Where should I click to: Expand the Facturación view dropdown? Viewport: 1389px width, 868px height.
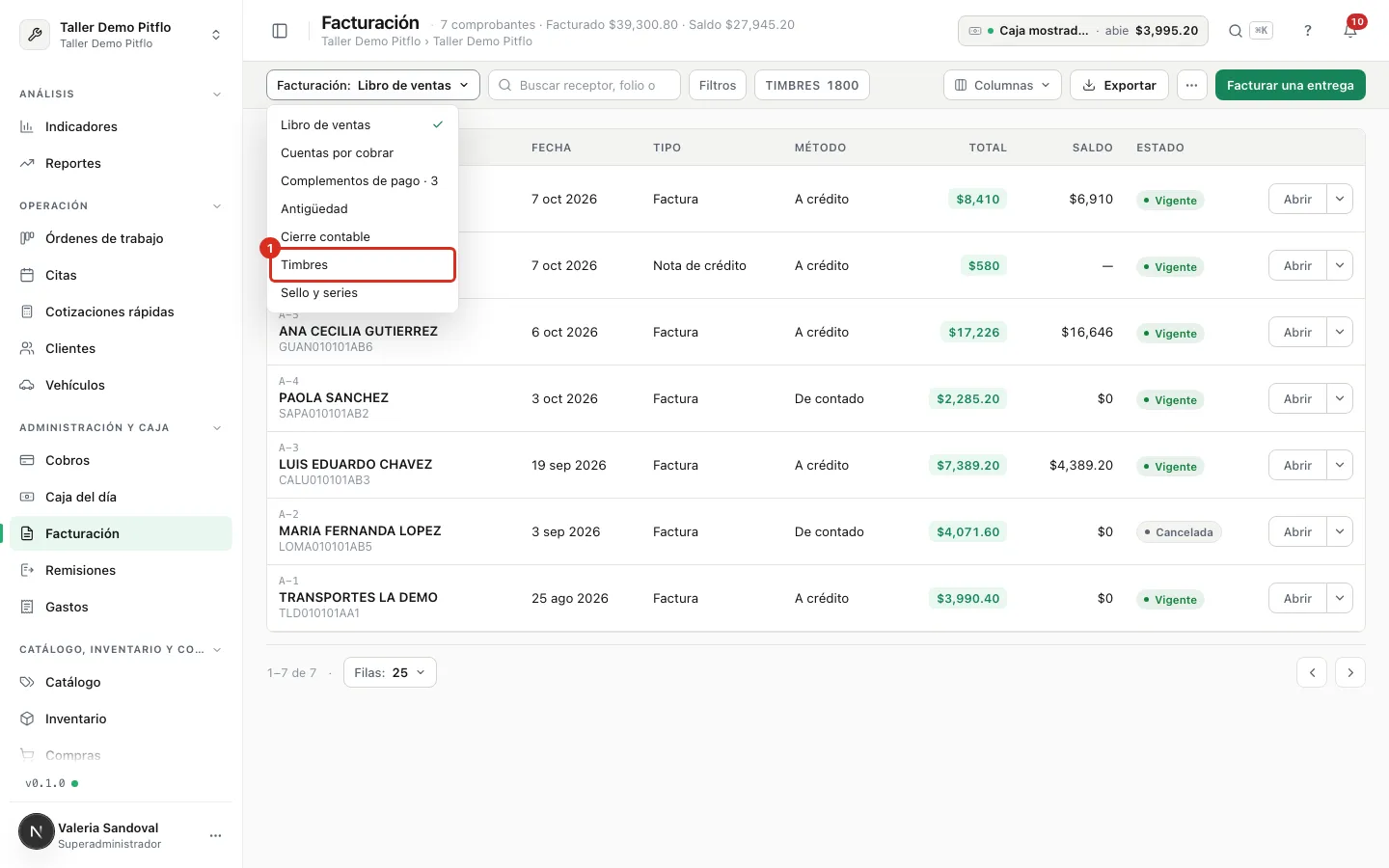click(373, 85)
